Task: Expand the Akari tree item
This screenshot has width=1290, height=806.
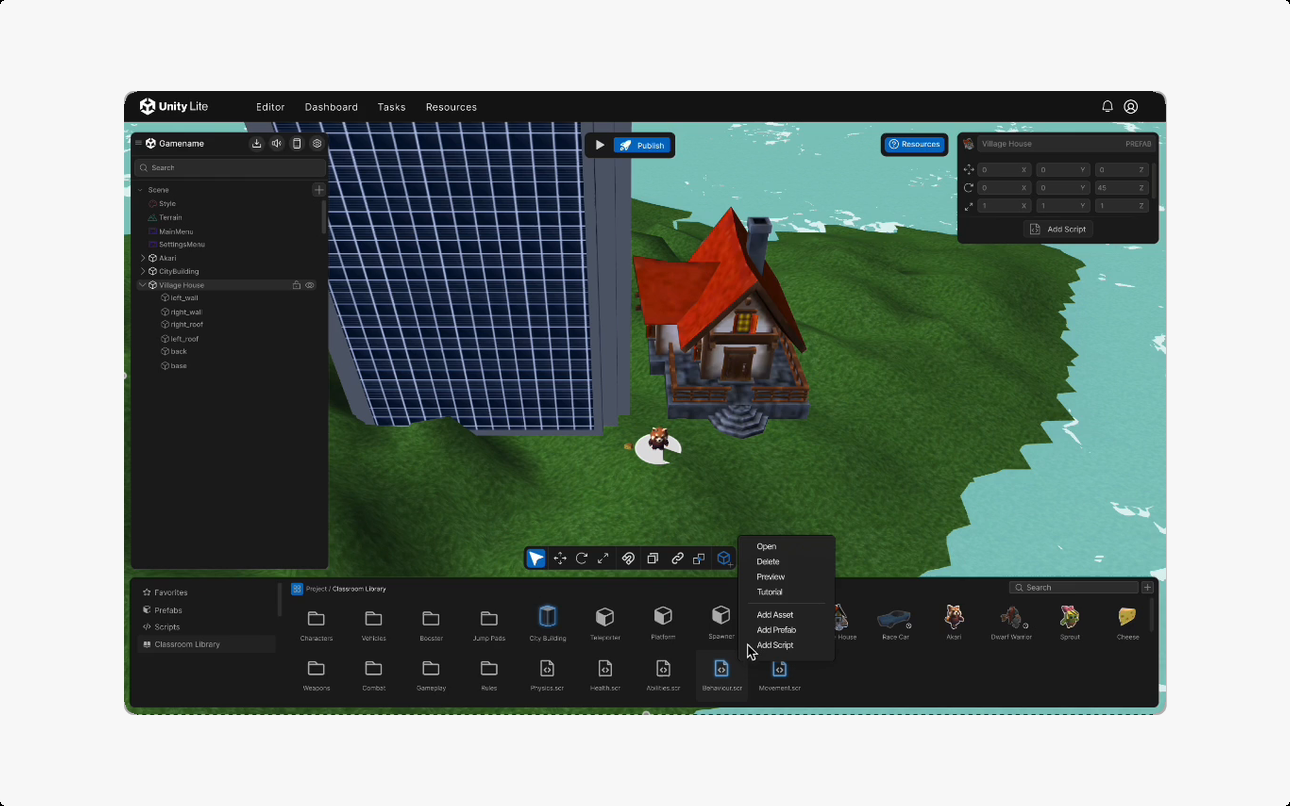Action: click(143, 258)
